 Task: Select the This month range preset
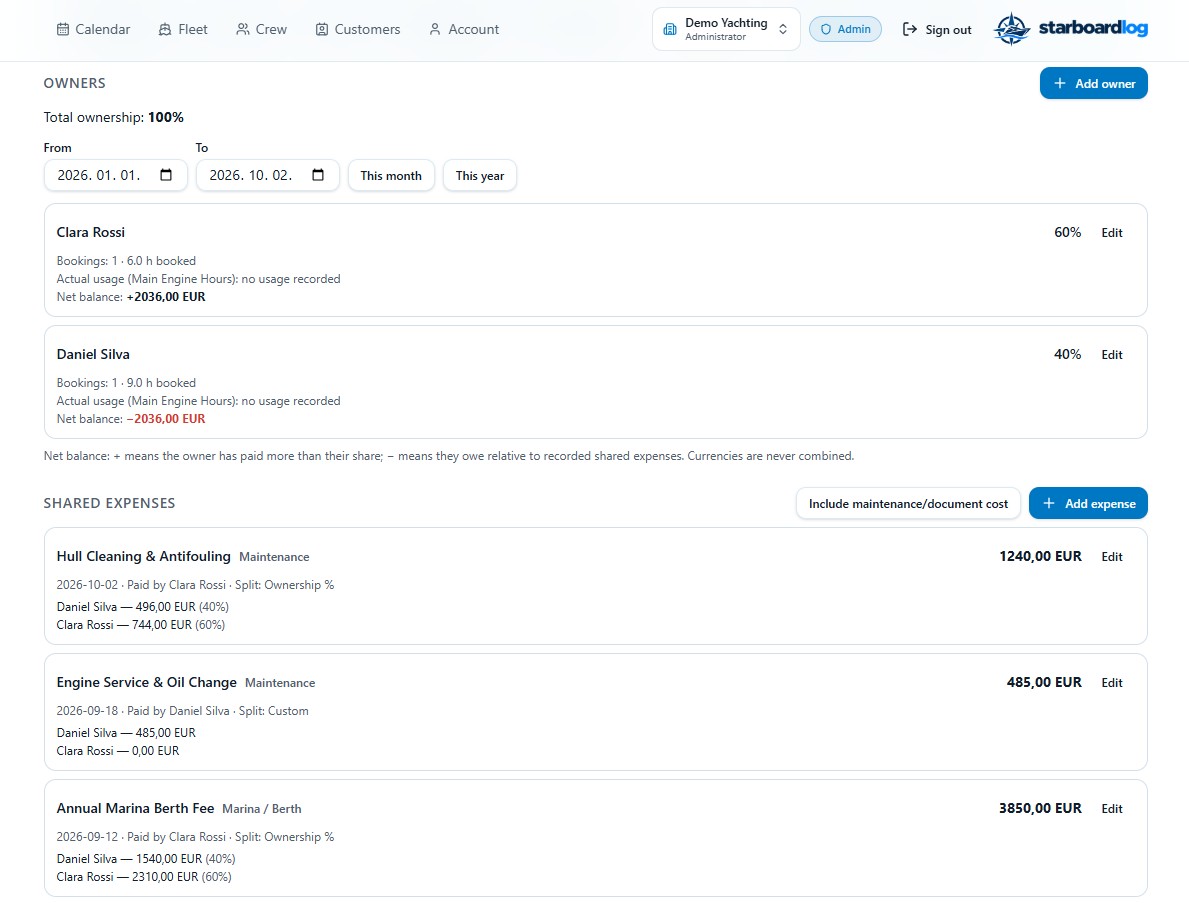(391, 176)
